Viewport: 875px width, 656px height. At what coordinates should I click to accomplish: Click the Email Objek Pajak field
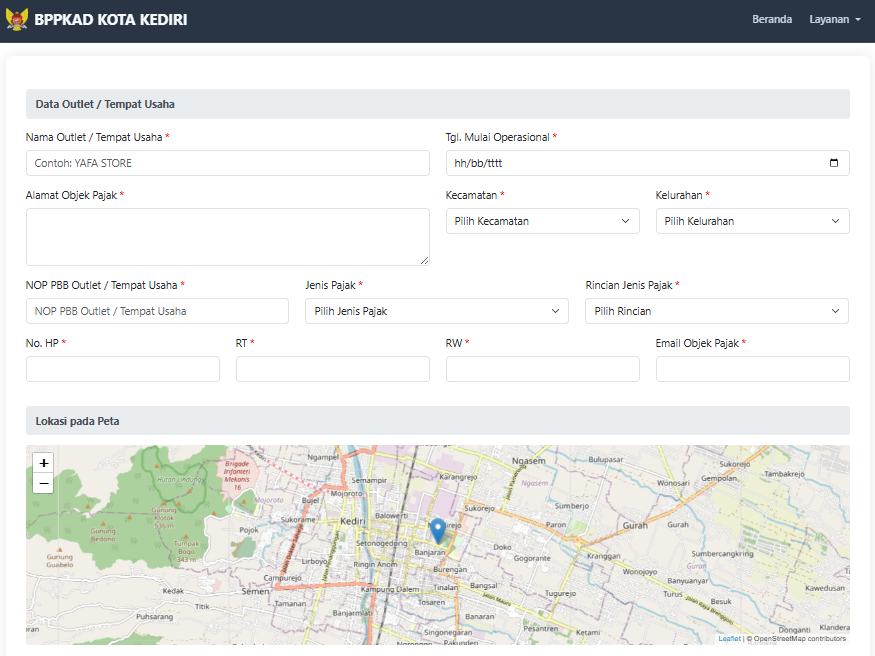752,369
